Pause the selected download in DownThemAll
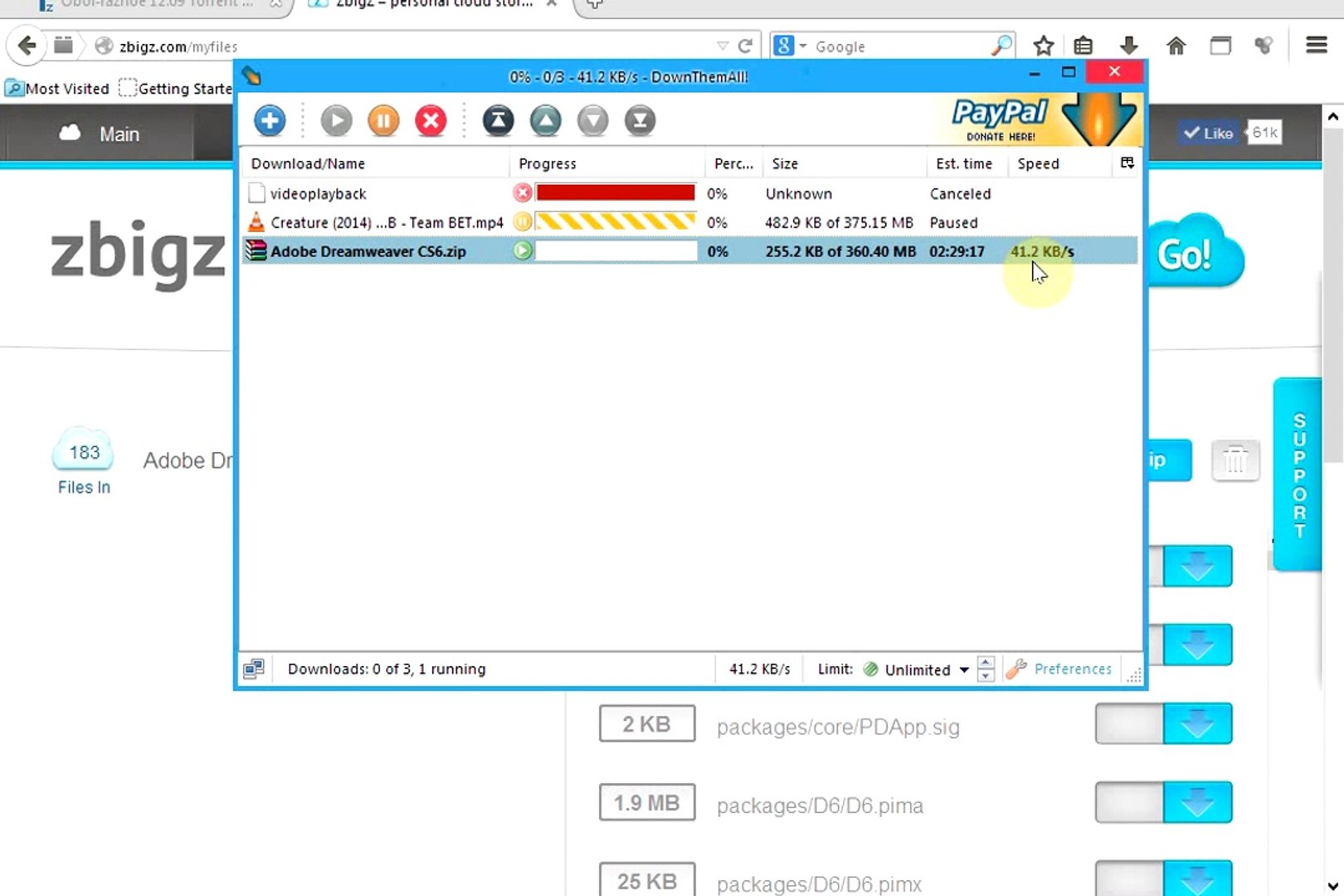This screenshot has width=1344, height=896. point(383,121)
